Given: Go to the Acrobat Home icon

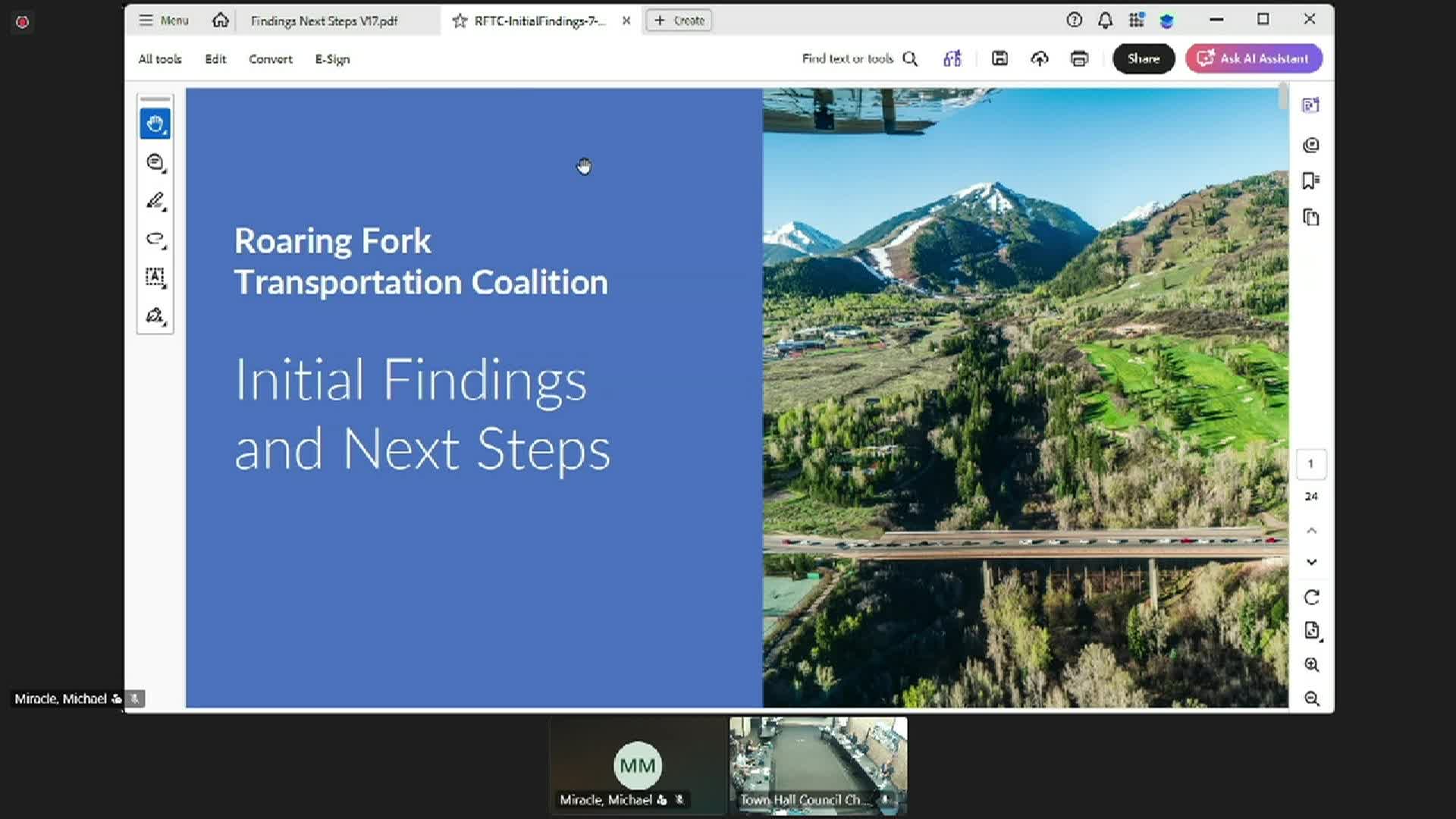Looking at the screenshot, I should 220,20.
